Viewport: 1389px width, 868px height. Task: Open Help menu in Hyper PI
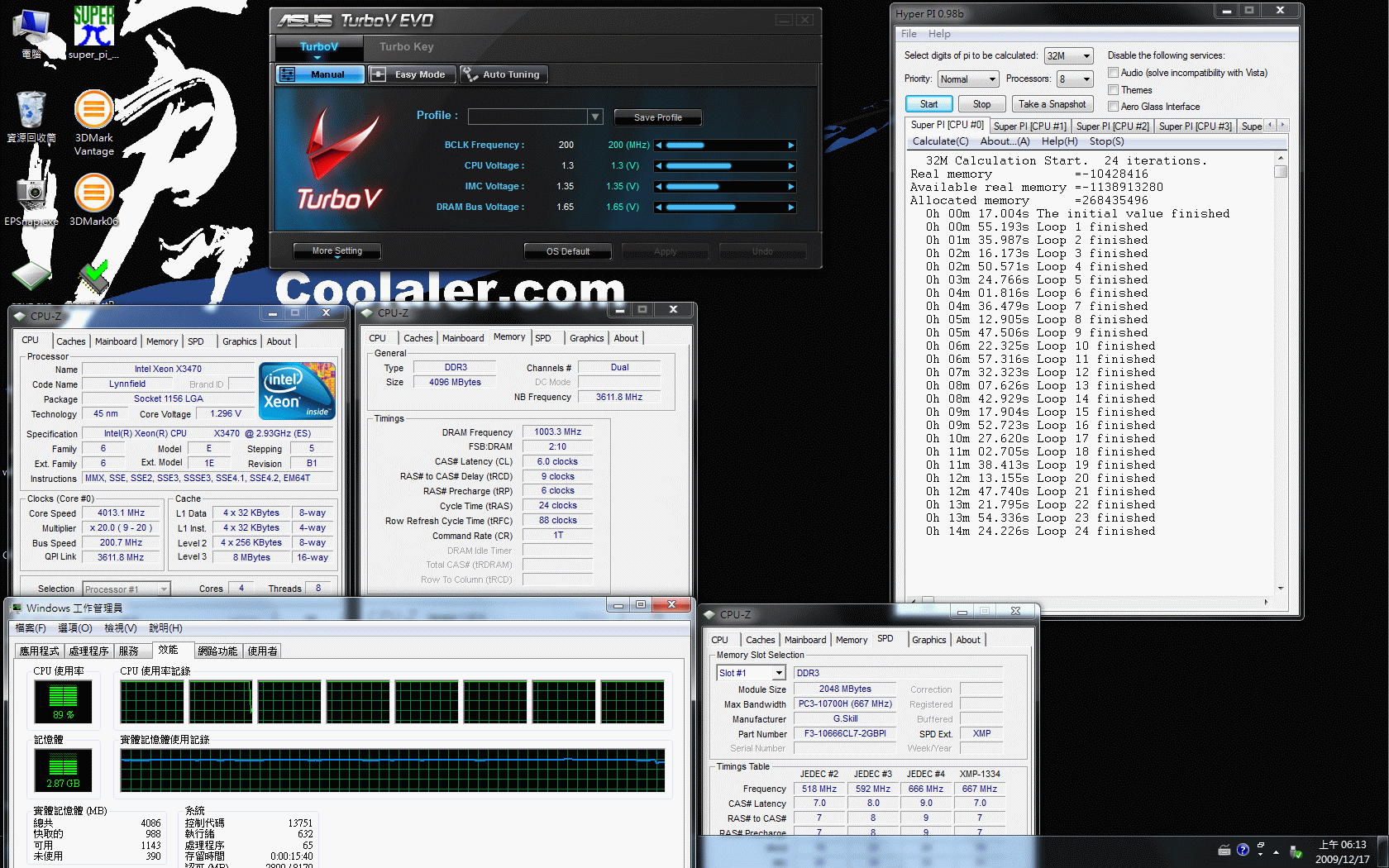(939, 34)
